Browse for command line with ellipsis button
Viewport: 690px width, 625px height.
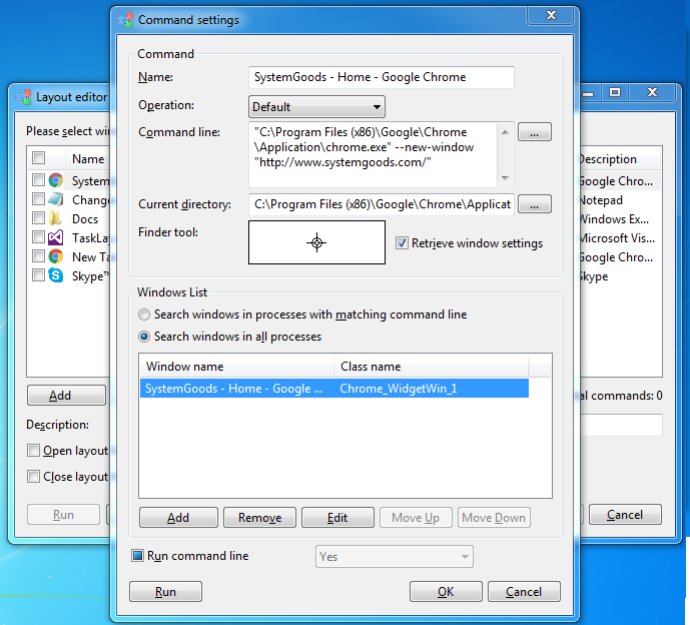(534, 132)
